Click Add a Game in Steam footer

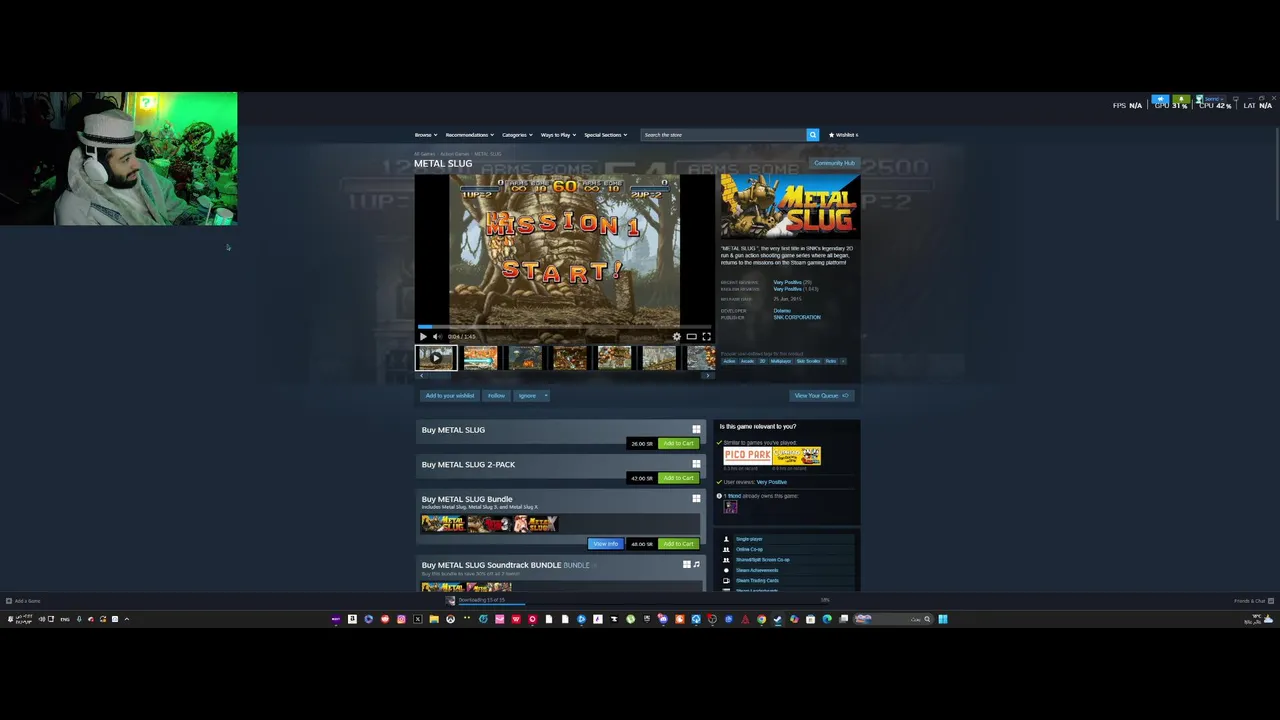pyautogui.click(x=23, y=601)
